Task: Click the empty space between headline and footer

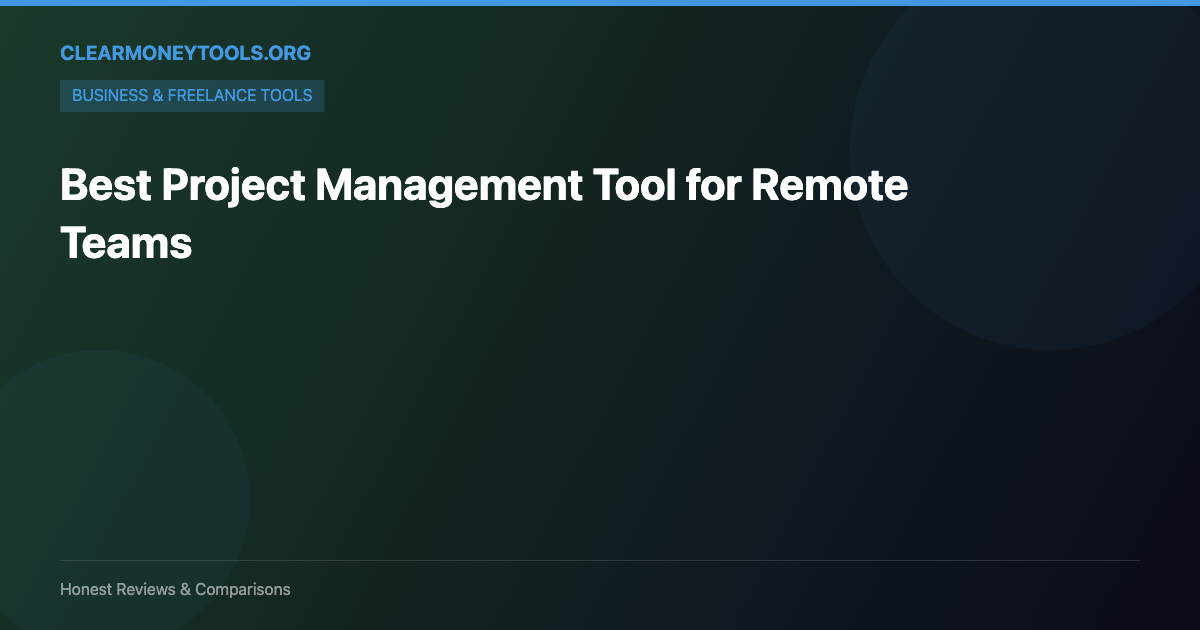Action: pyautogui.click(x=600, y=400)
